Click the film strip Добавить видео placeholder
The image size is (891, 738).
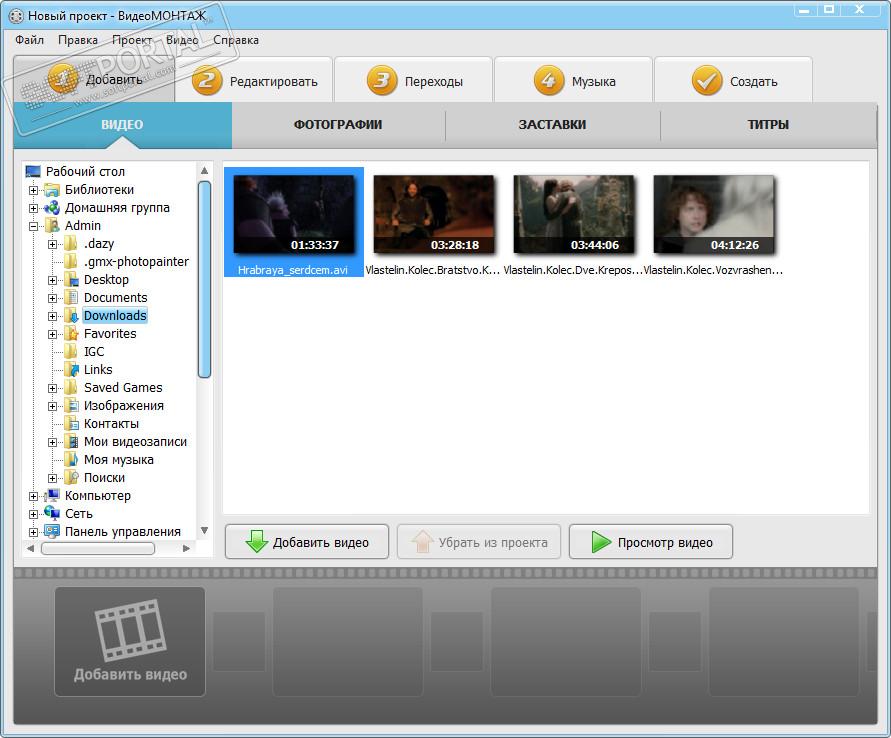point(130,641)
